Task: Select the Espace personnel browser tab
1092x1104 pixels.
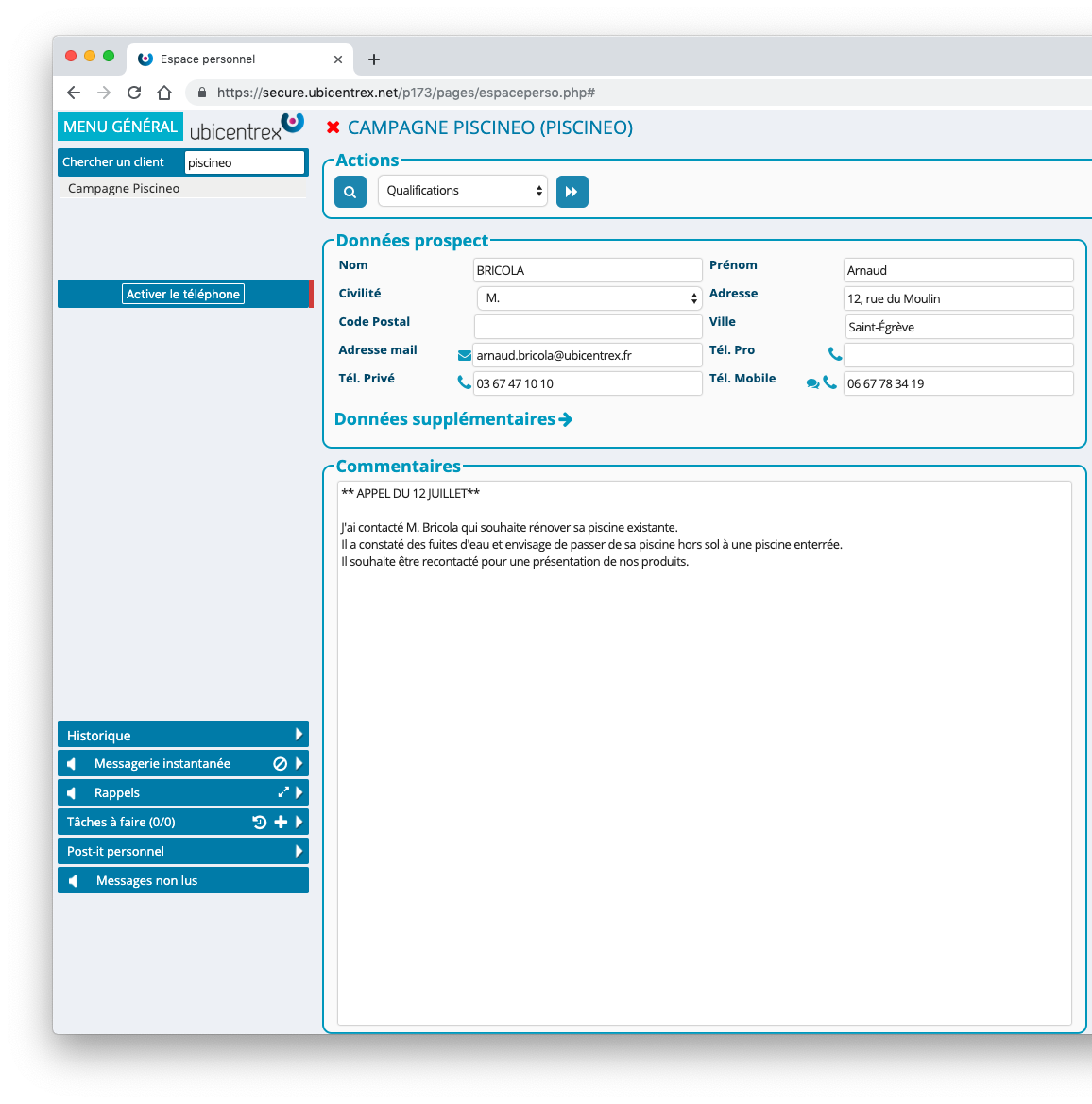Action: 239,59
